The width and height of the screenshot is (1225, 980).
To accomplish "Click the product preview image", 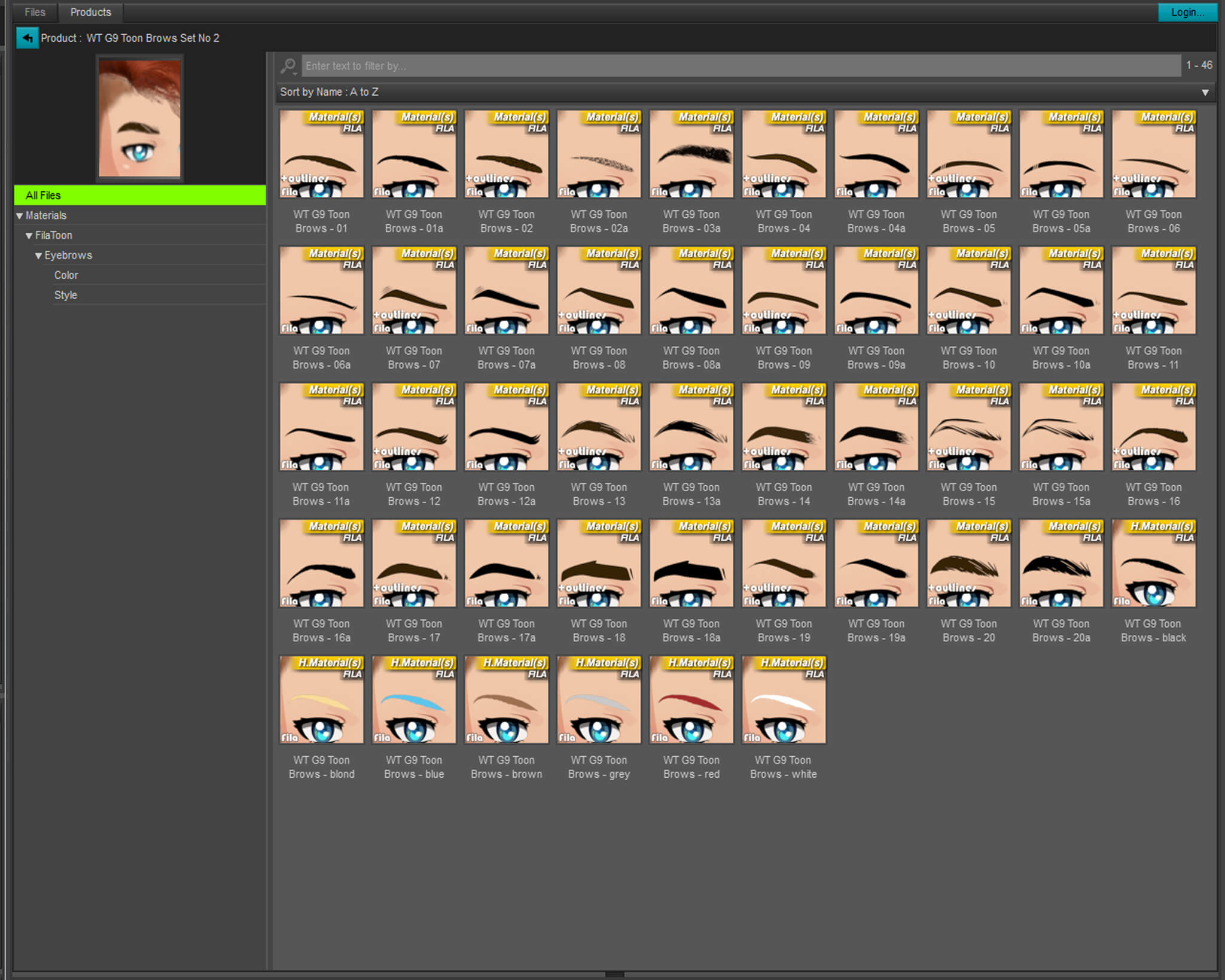I will [139, 118].
